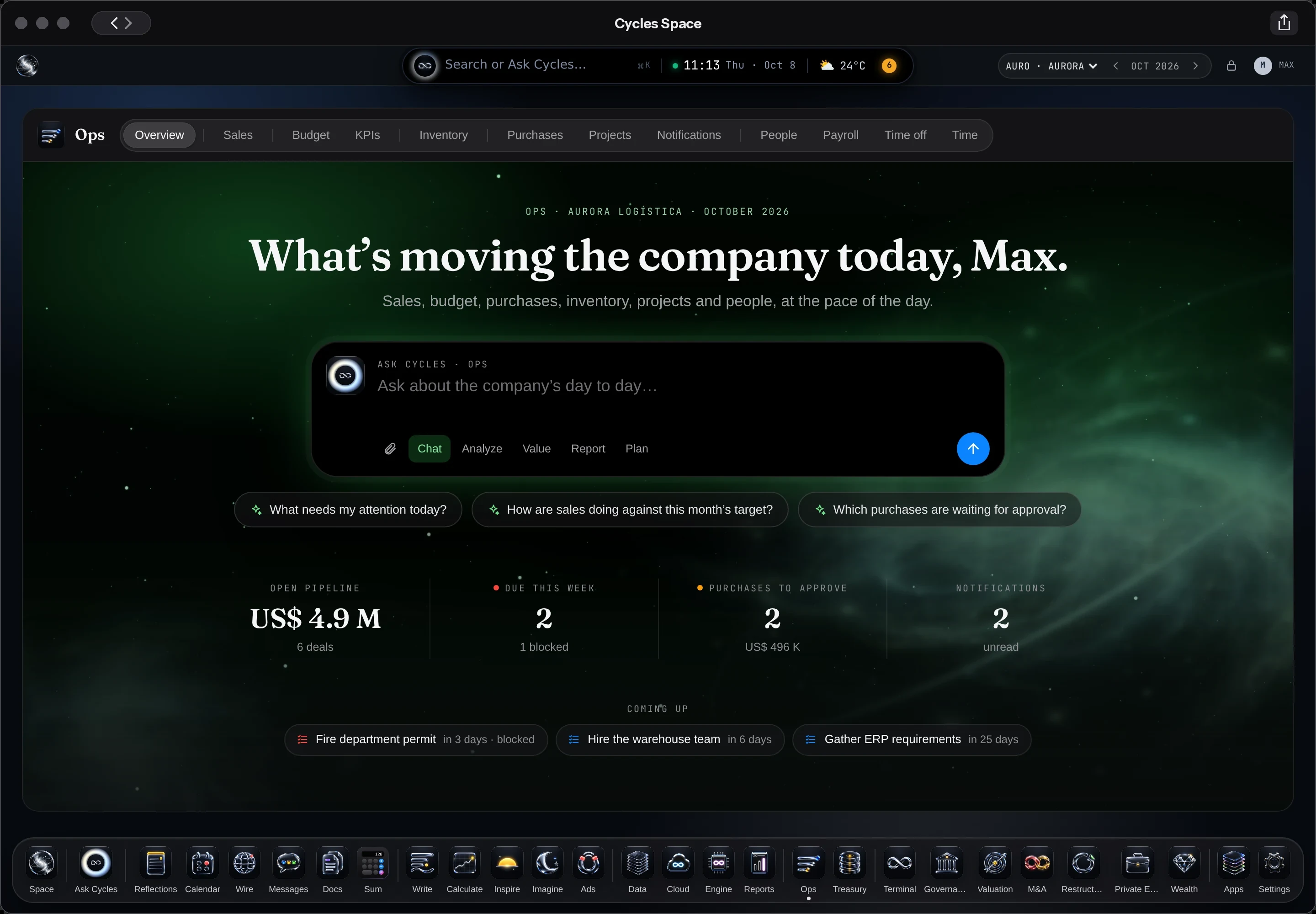Switch to Analyze mode
Screen dimensions: 1316x914
(482, 448)
